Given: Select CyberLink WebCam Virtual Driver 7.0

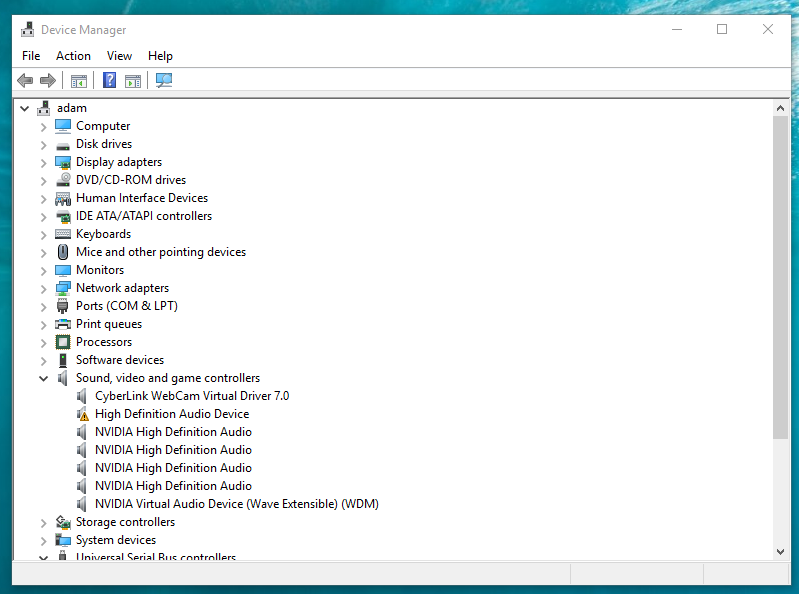Looking at the screenshot, I should (192, 396).
